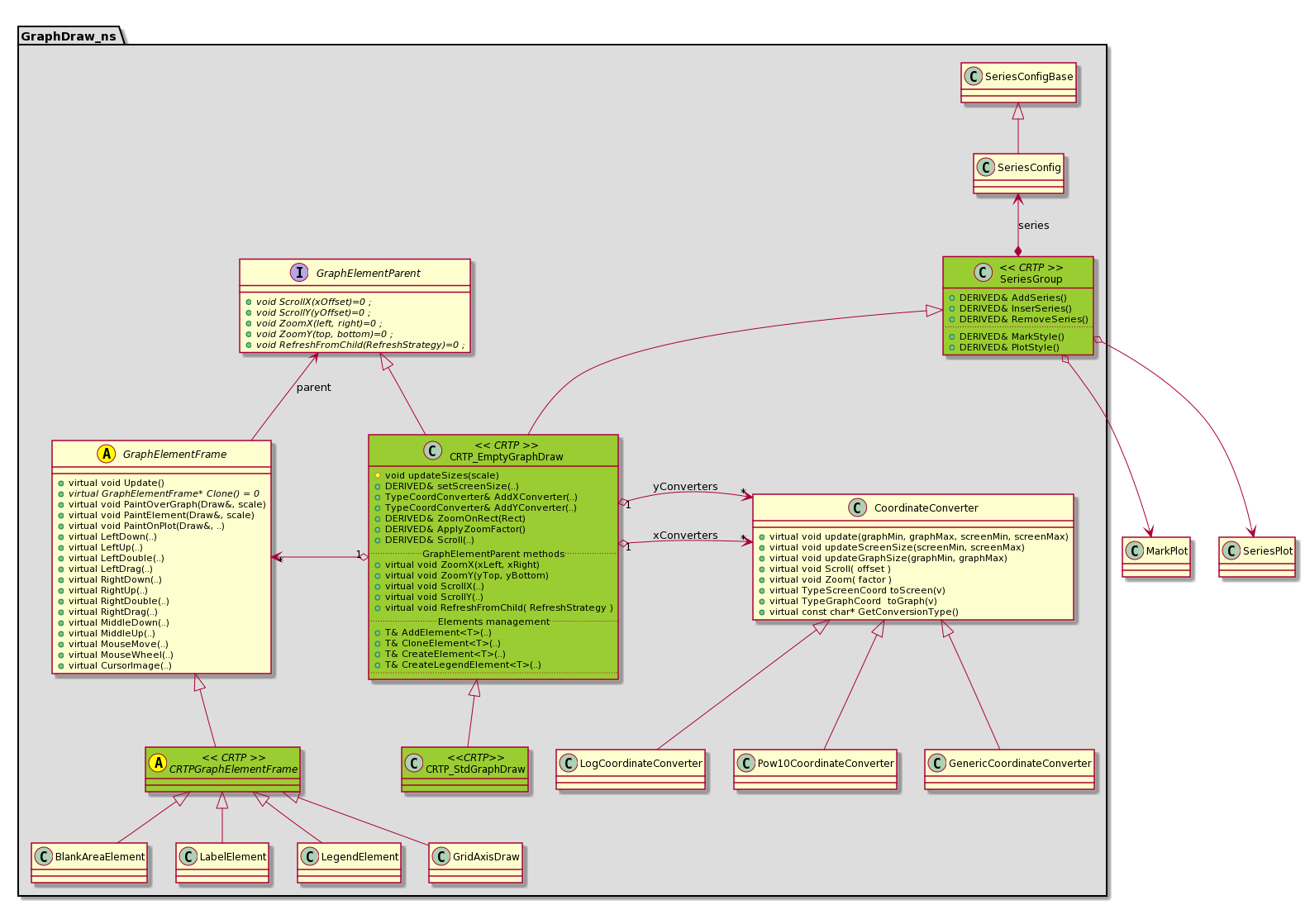Viewport: 1310px width, 924px height.
Task: Click the class icon of SeriesConfigBase
Action: [x=973, y=77]
